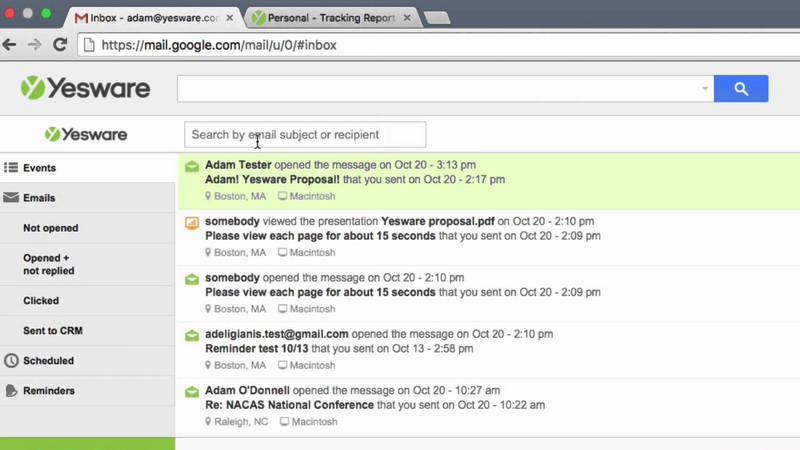Close the Inbox browser tab
This screenshot has height=450, width=800.
[x=230, y=18]
